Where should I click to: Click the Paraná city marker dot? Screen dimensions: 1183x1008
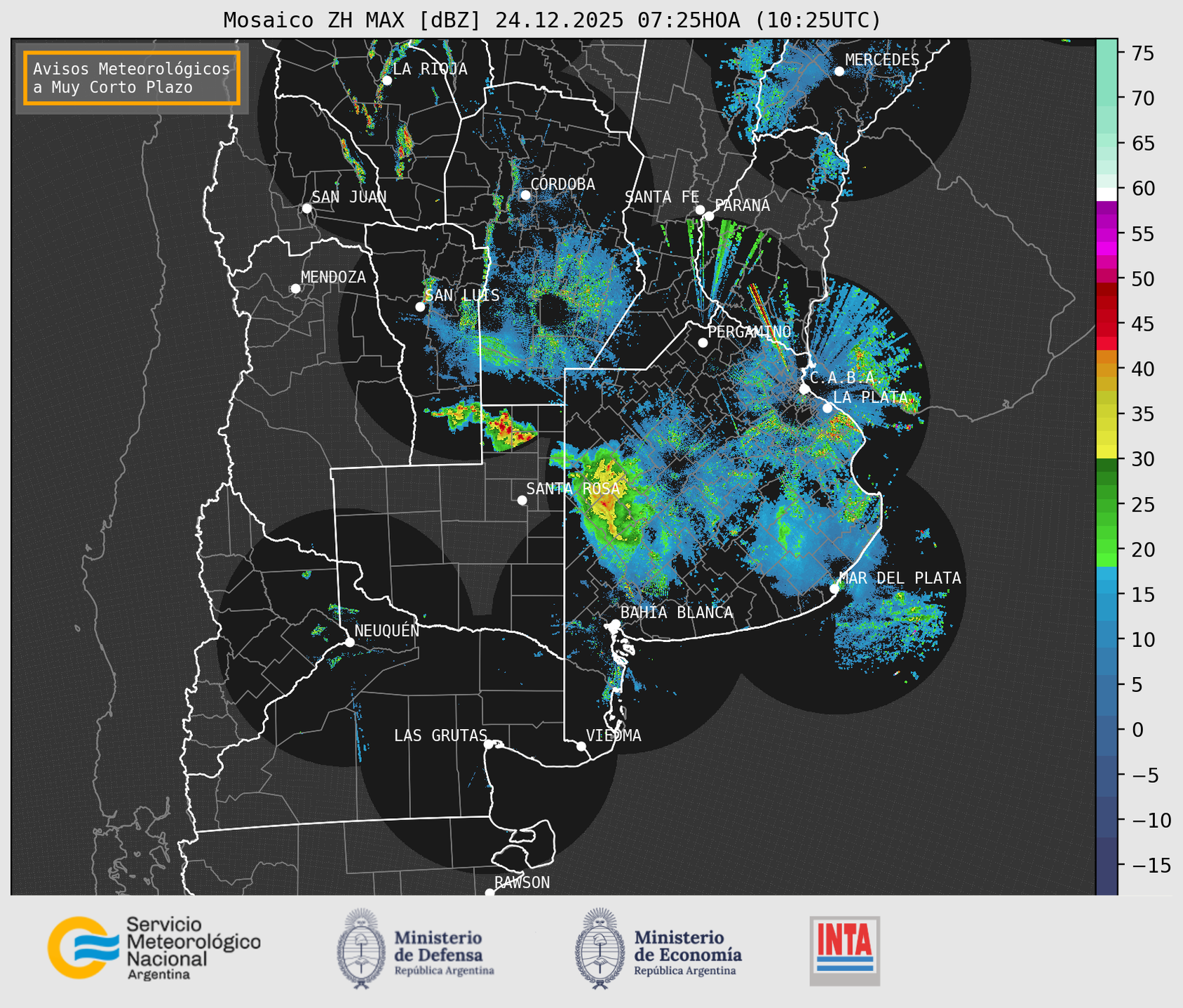[x=709, y=216]
